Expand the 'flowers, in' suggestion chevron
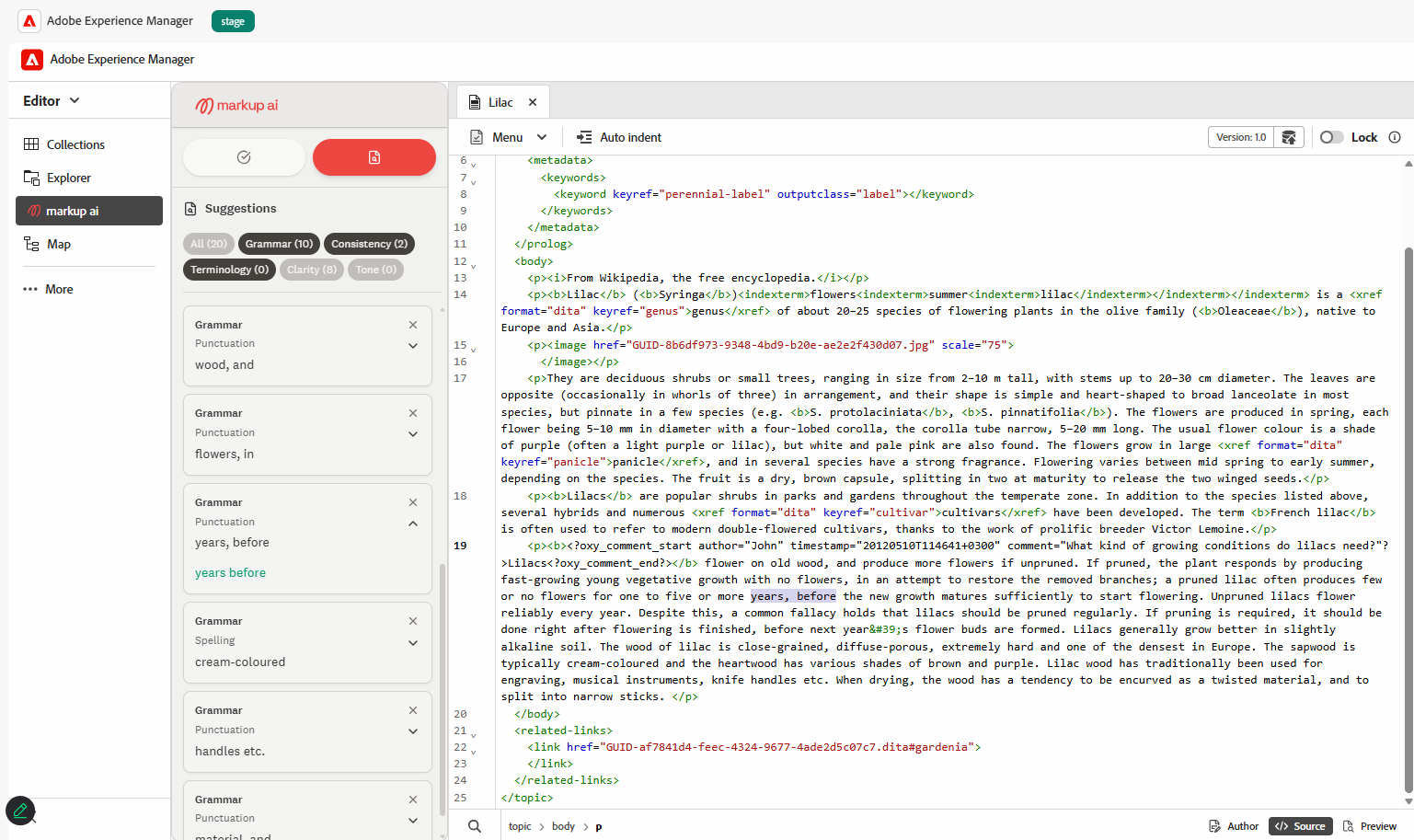 (x=413, y=434)
